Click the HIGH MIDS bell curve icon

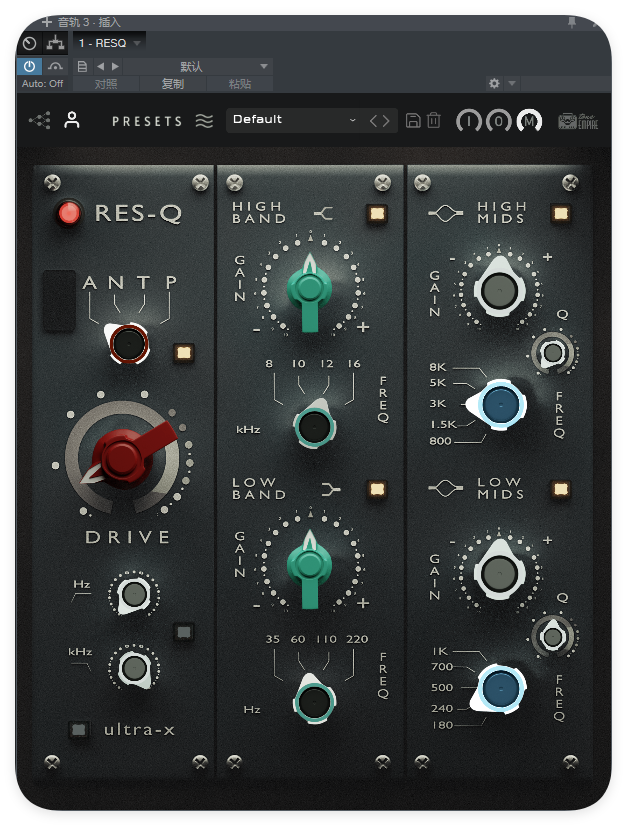[446, 213]
